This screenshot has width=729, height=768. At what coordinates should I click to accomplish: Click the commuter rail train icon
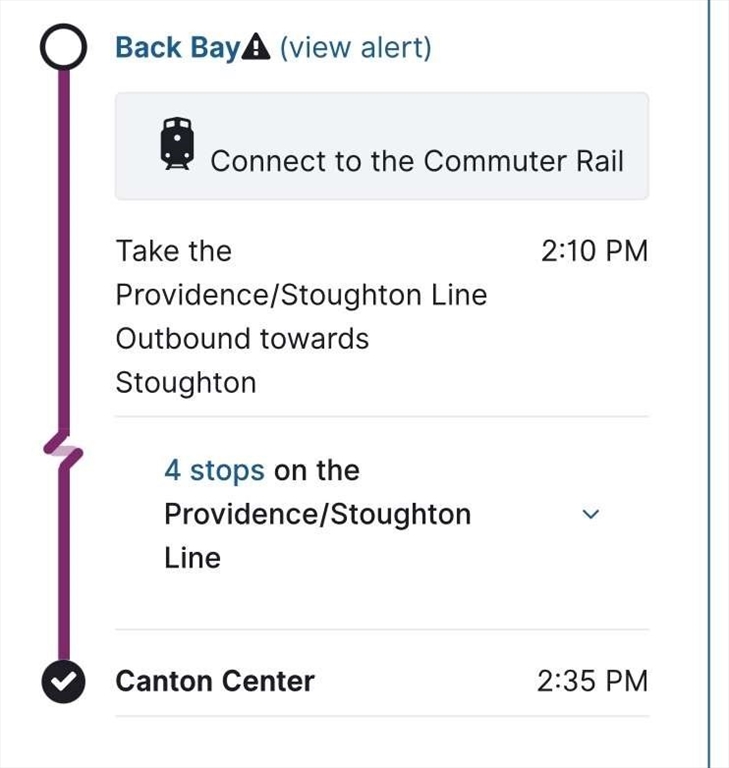click(x=177, y=144)
